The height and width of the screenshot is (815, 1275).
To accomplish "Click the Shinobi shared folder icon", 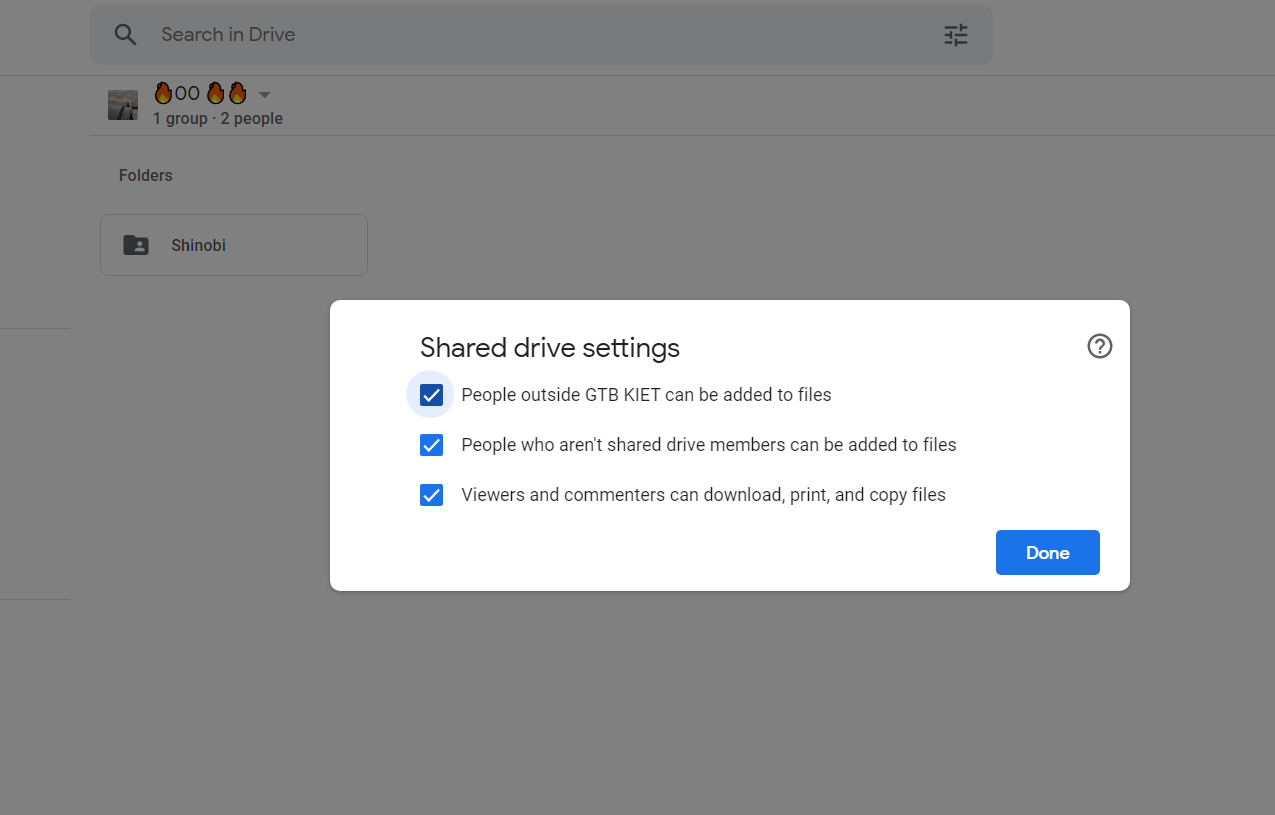I will tap(136, 245).
